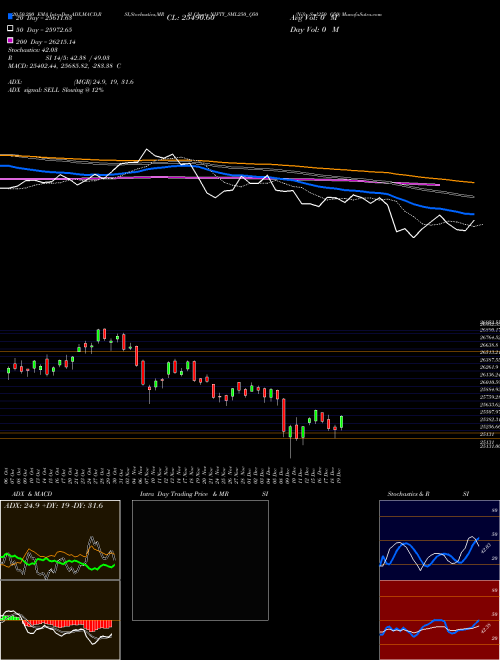Click the magenta 200 Day EMA legend swatch
Image resolution: width=500 pixels, height=660 pixels.
pyautogui.click(x=10, y=40)
